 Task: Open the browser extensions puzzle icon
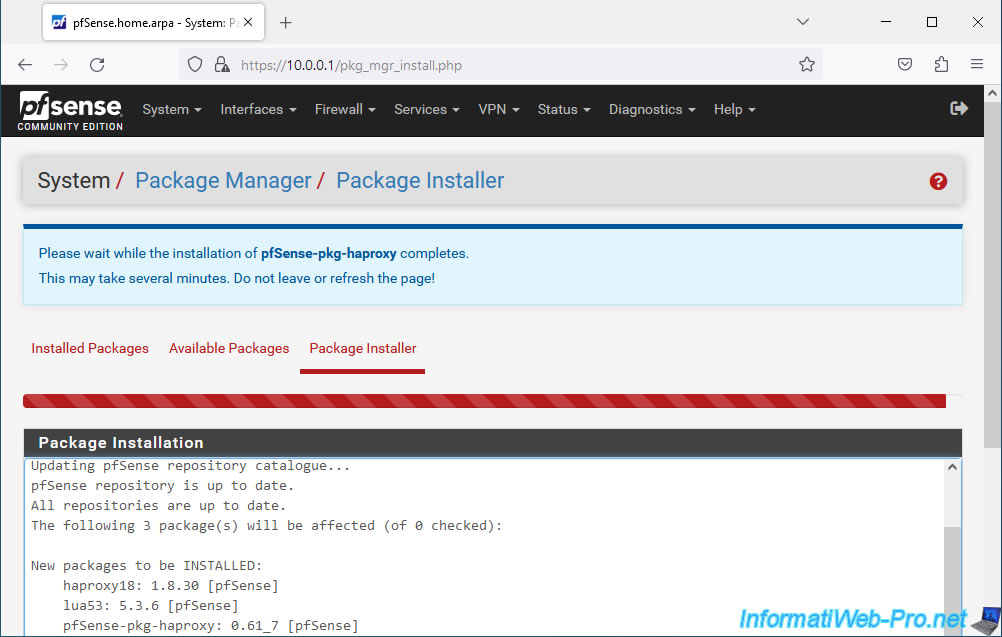941,64
